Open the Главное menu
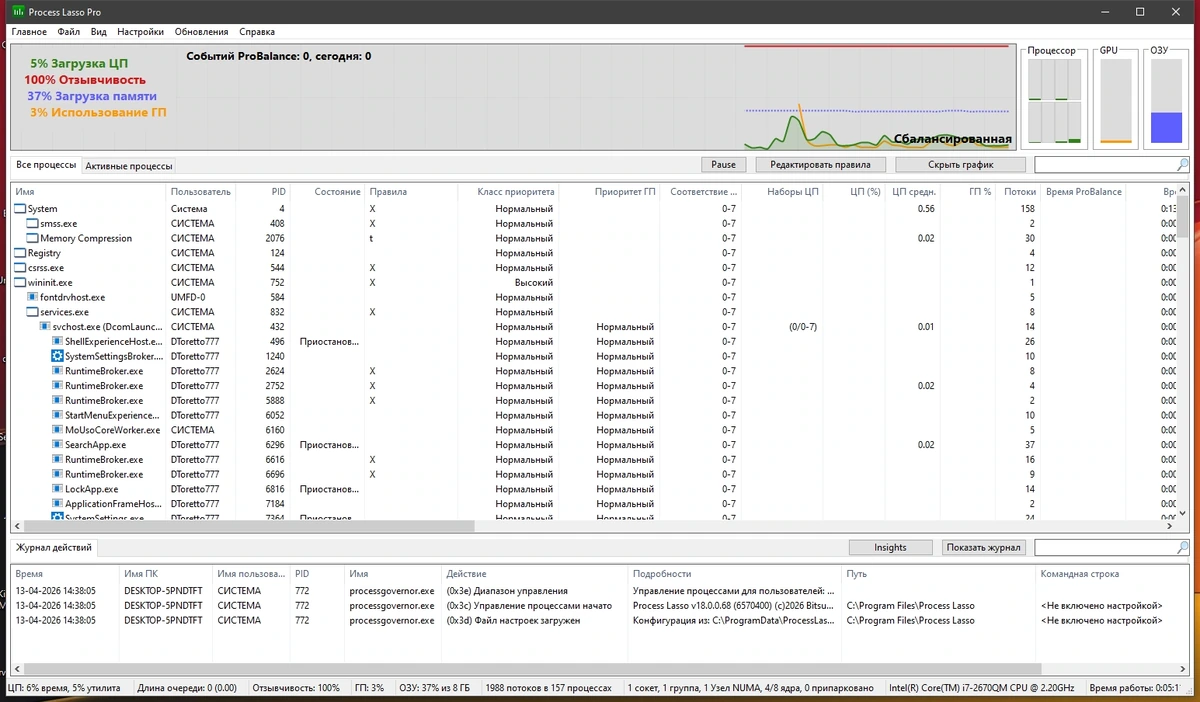Screen dimensions: 1200x702 click(x=30, y=32)
